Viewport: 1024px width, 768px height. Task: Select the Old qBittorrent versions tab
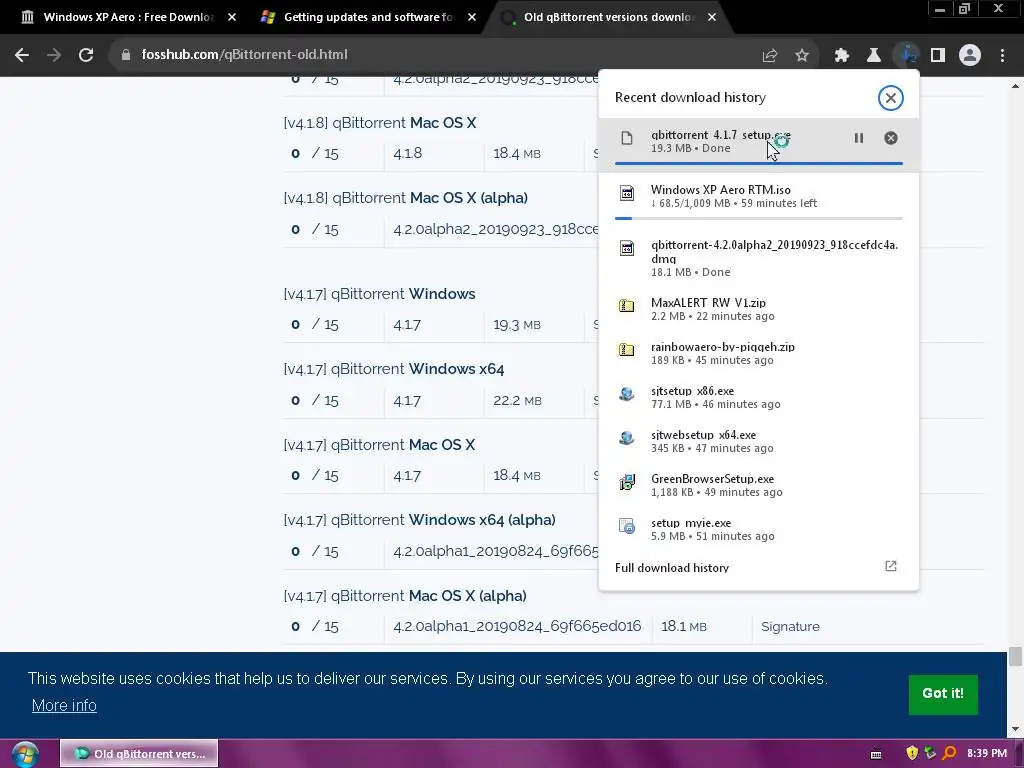[607, 17]
